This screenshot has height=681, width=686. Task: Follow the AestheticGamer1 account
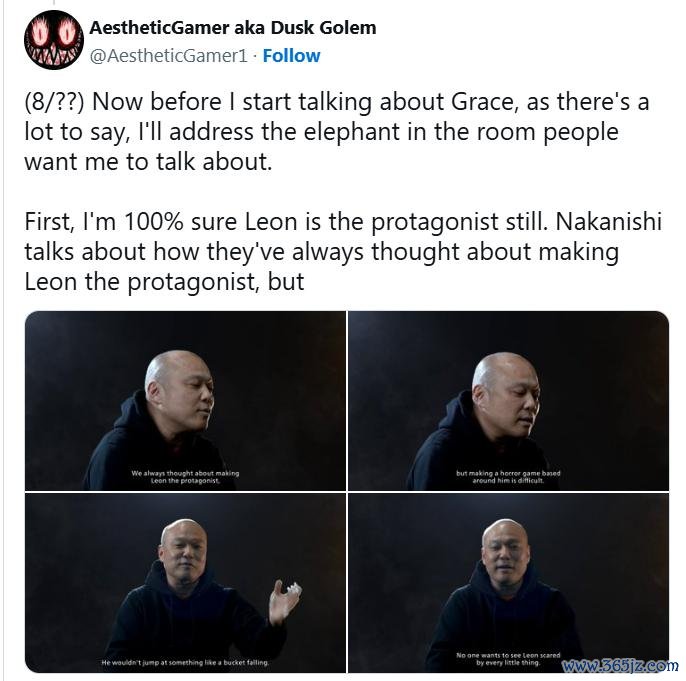tap(291, 56)
